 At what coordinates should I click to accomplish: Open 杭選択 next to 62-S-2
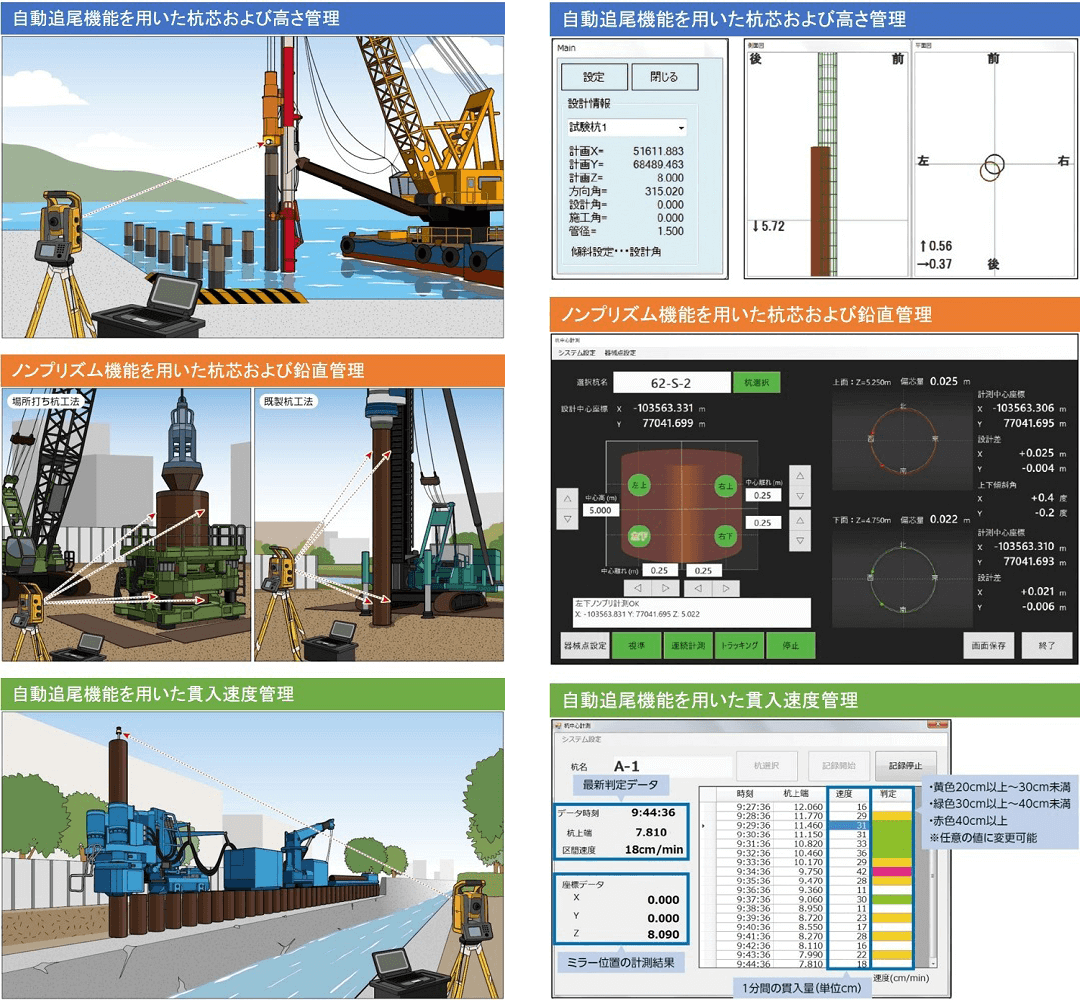(x=755, y=382)
